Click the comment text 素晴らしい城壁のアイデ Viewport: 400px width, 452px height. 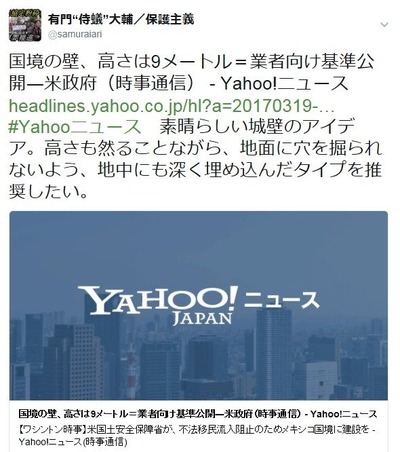pos(257,127)
